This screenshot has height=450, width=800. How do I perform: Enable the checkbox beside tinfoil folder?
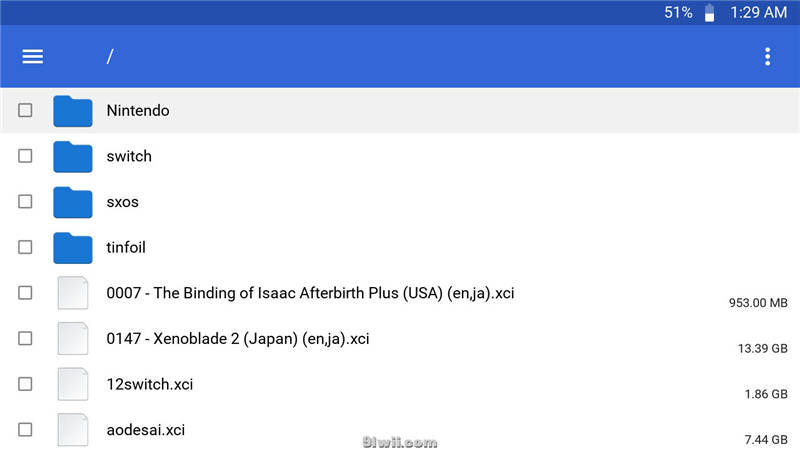[x=25, y=247]
